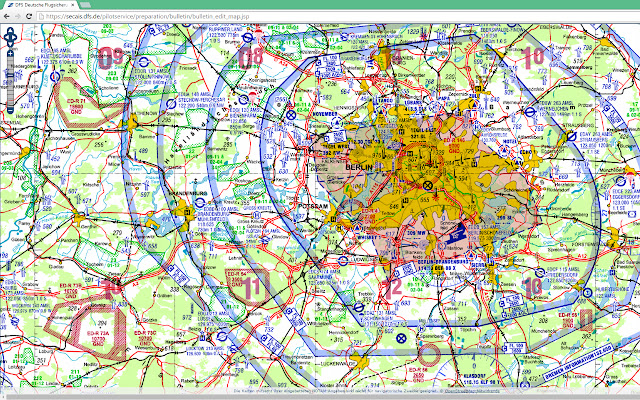Click the POTSDAM city label

pos(313,207)
